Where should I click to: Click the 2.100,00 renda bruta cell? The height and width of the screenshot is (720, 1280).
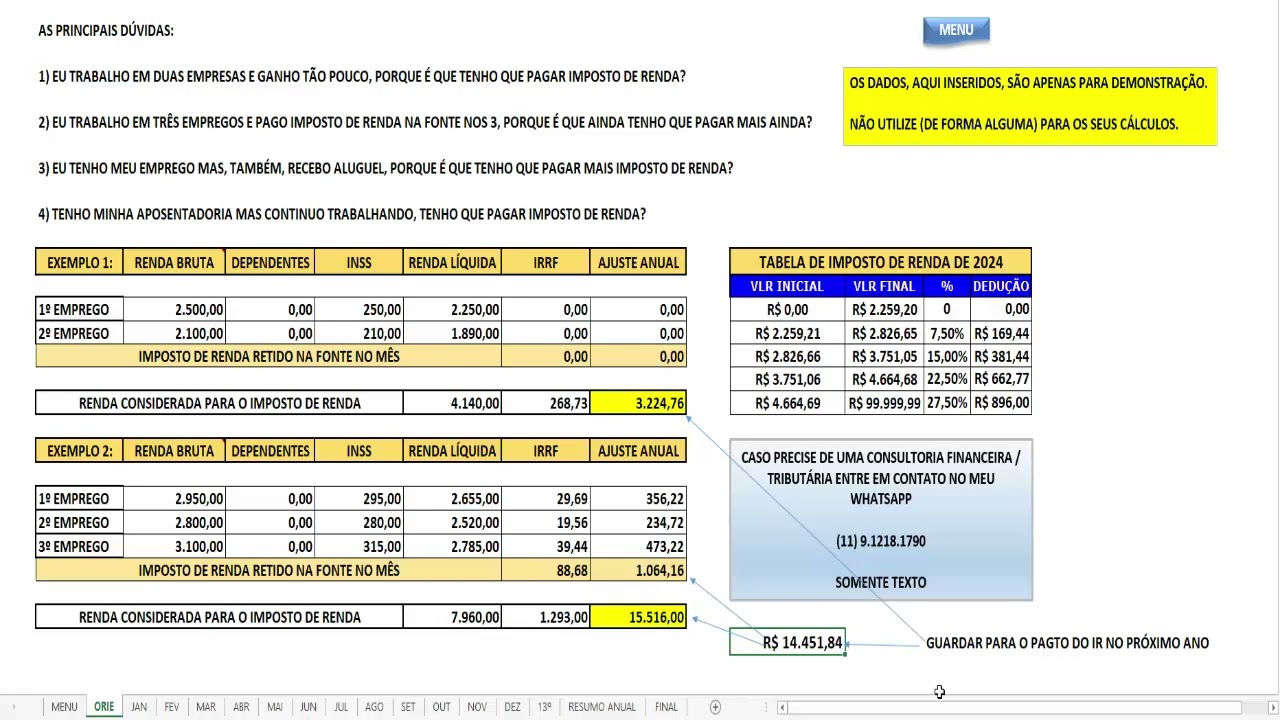point(174,333)
